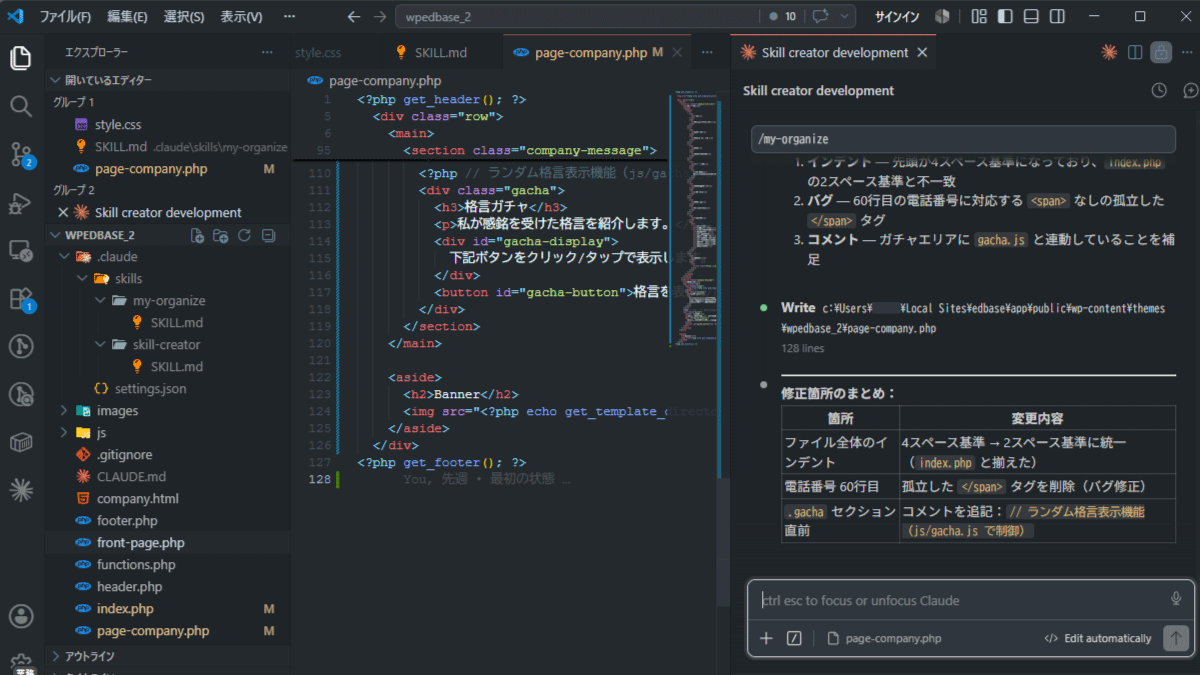Toggle the primary side bar visibility

coord(1005,17)
